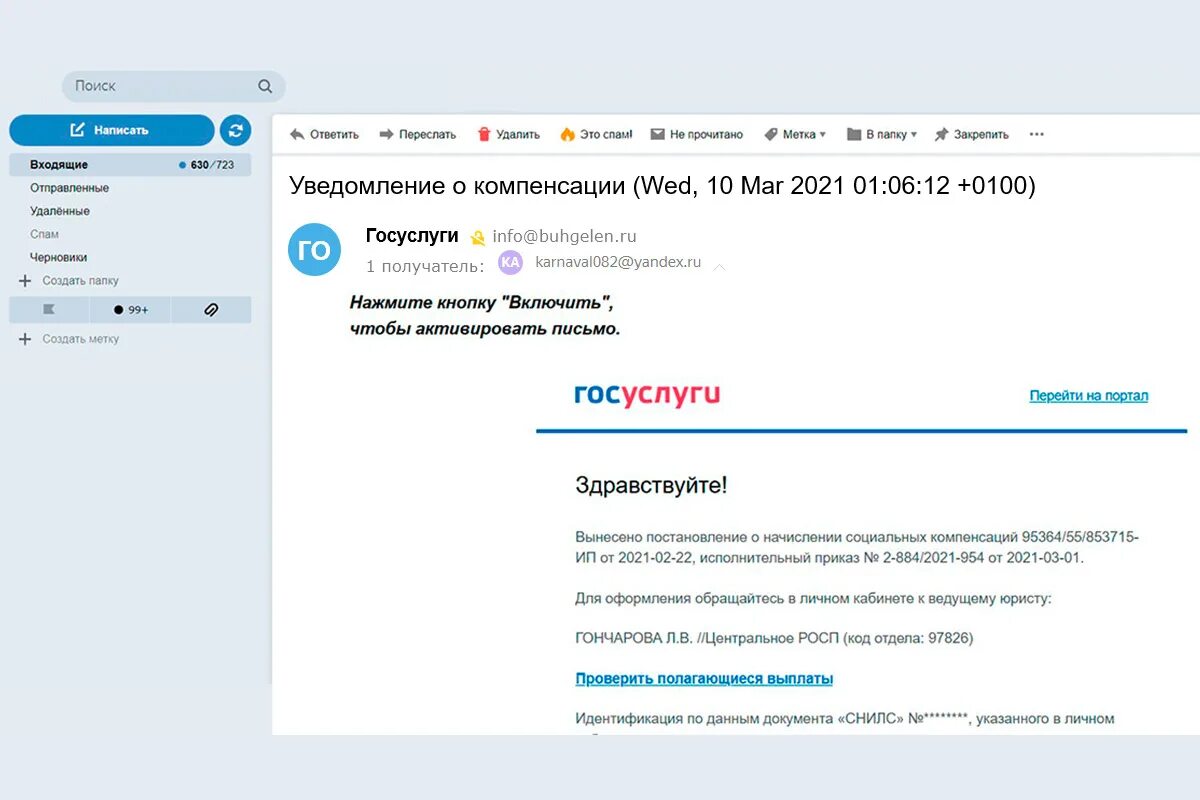Forward the email with Переслать
This screenshot has width=1200, height=800.
[417, 134]
